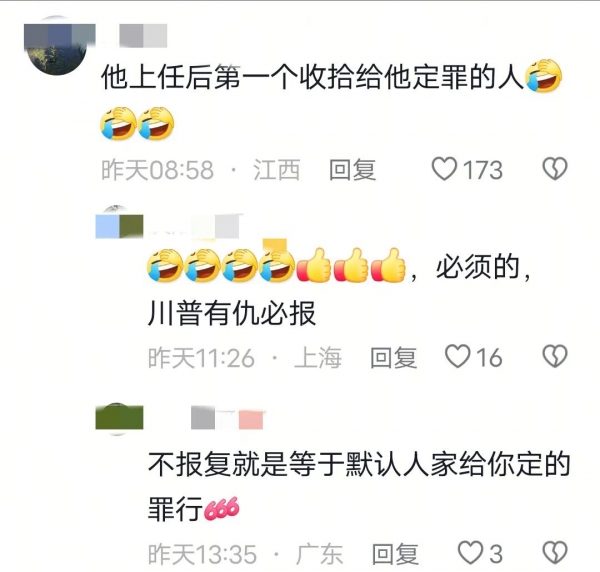
Task: Open the Guangdong replier's green avatar
Action: tap(119, 419)
